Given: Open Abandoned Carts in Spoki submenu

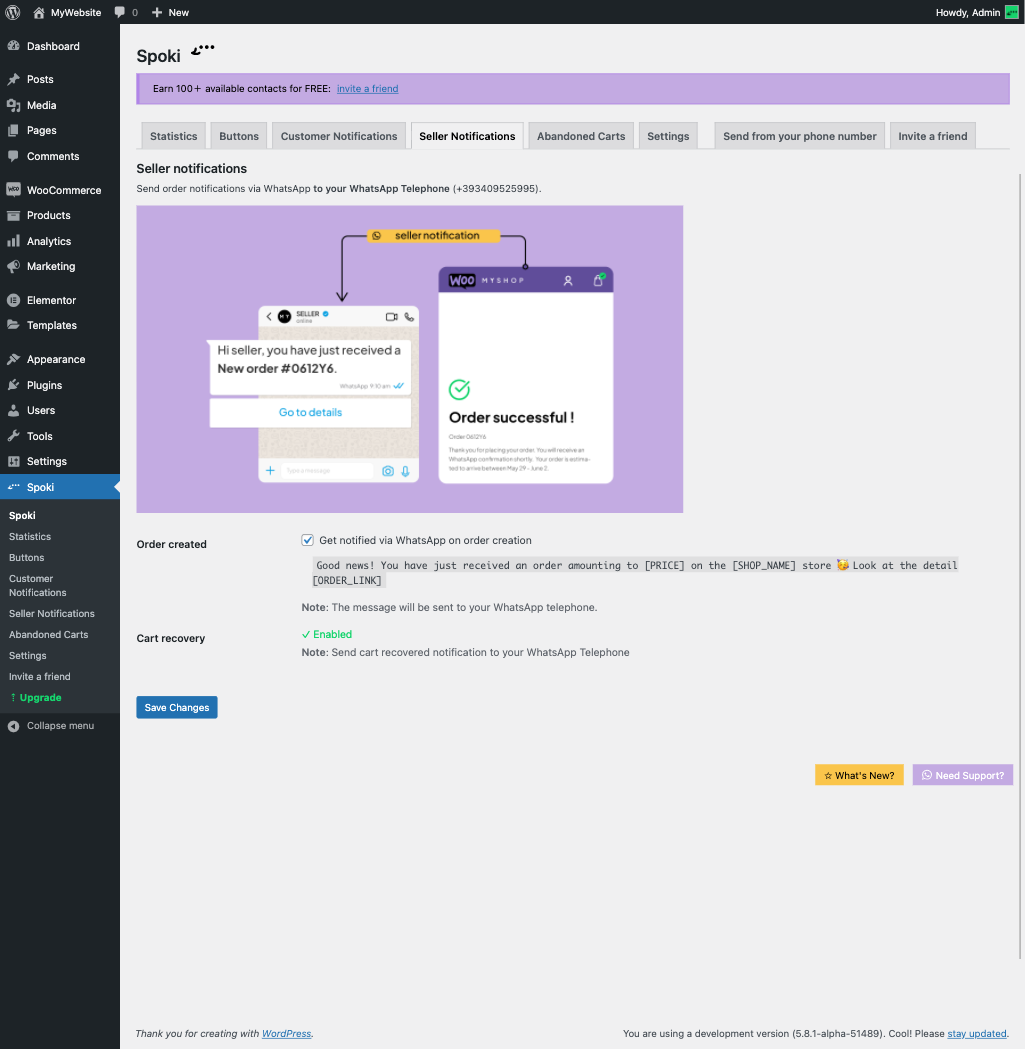Looking at the screenshot, I should coord(48,634).
